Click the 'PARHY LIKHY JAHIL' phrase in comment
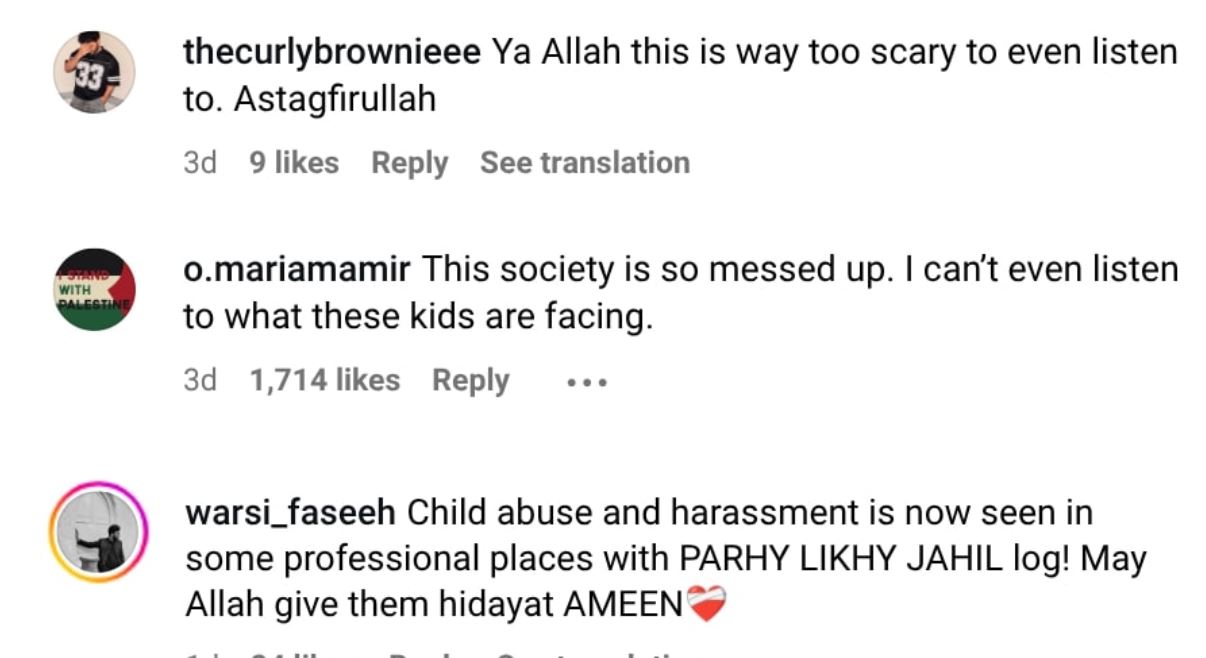The width and height of the screenshot is (1206, 658). pos(841,560)
